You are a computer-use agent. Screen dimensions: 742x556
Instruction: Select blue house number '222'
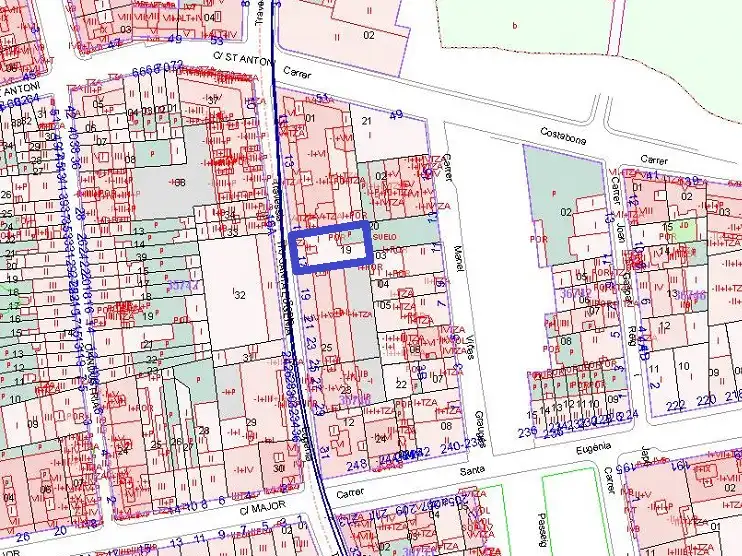point(675,406)
